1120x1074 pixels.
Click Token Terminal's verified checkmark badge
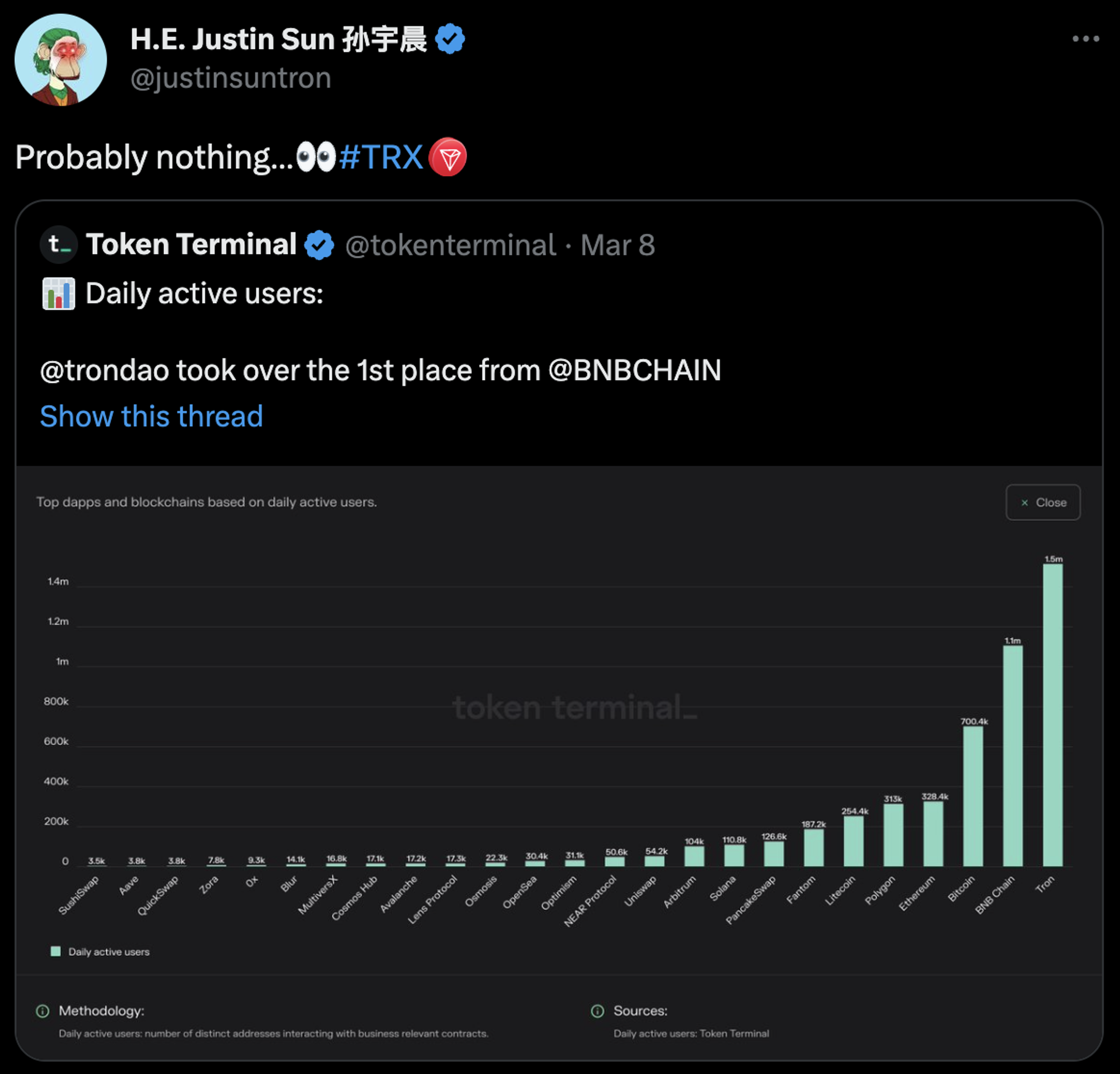tap(319, 245)
